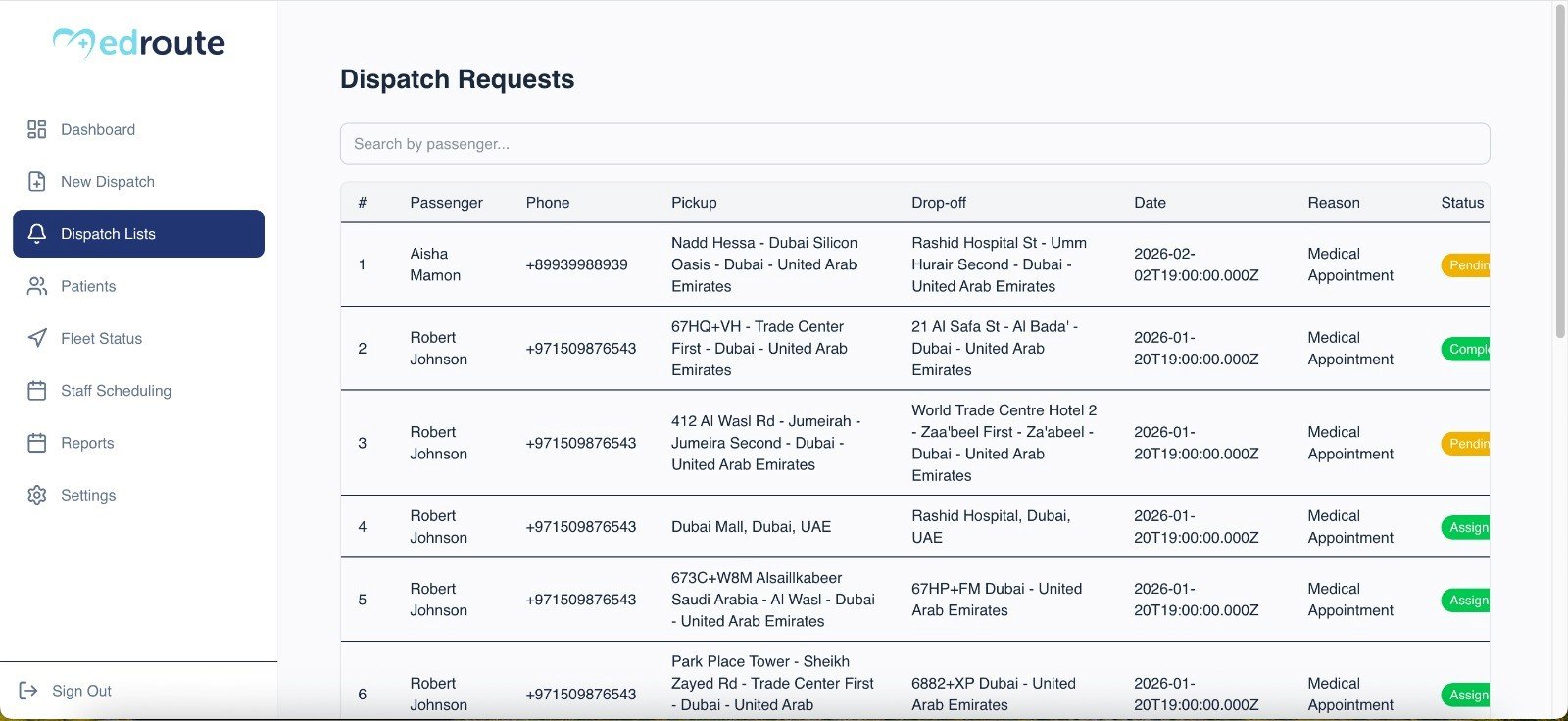The image size is (1568, 721).
Task: Click Robert Johnson's phone in row 4
Action: (x=580, y=526)
